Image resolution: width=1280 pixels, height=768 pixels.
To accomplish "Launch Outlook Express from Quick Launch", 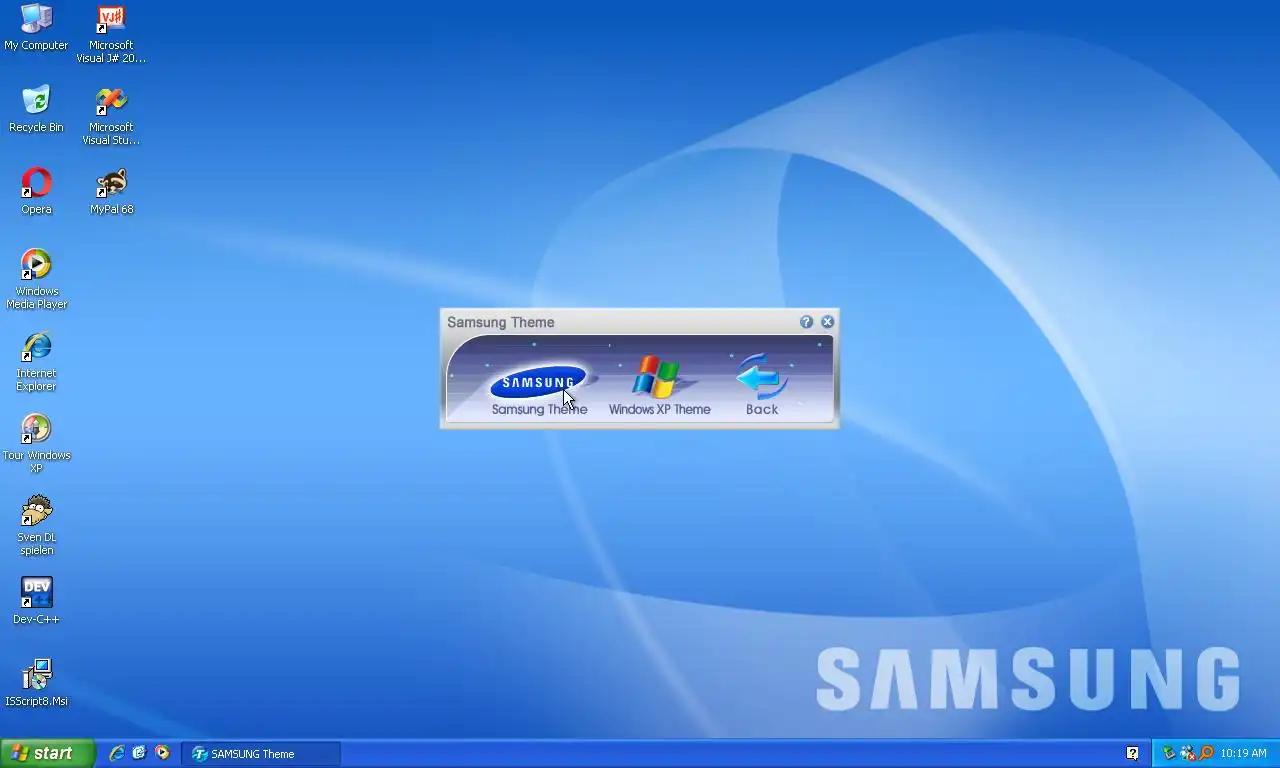I will [x=139, y=753].
